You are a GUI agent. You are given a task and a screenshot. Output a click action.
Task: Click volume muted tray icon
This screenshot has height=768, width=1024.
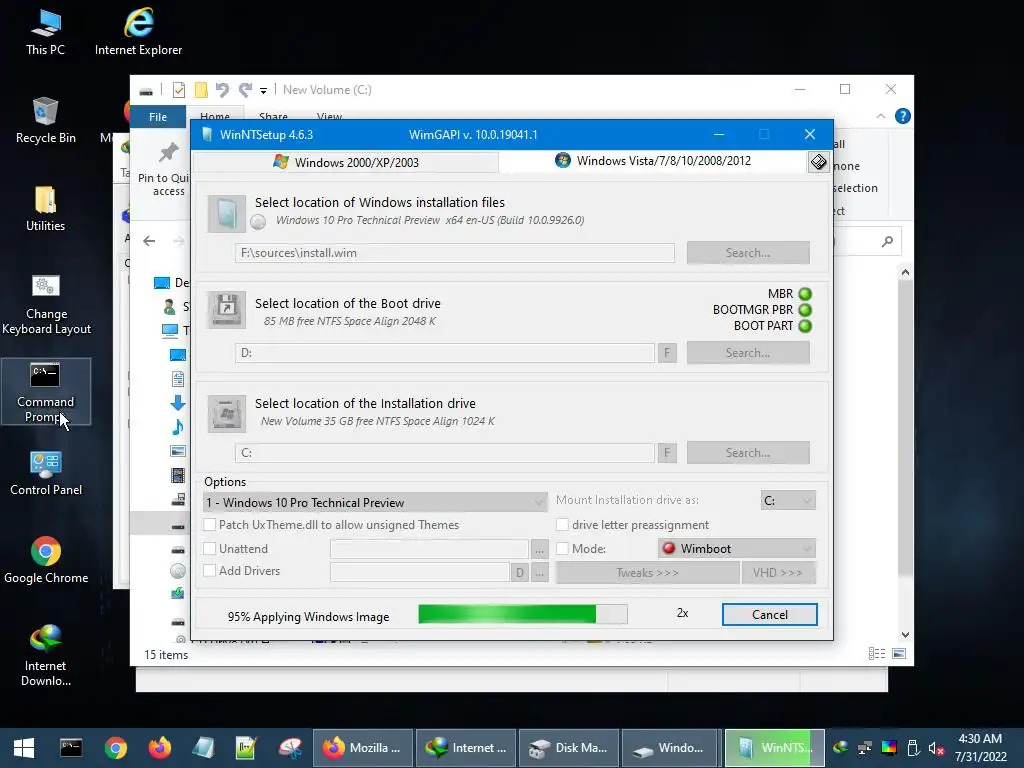pos(936,748)
